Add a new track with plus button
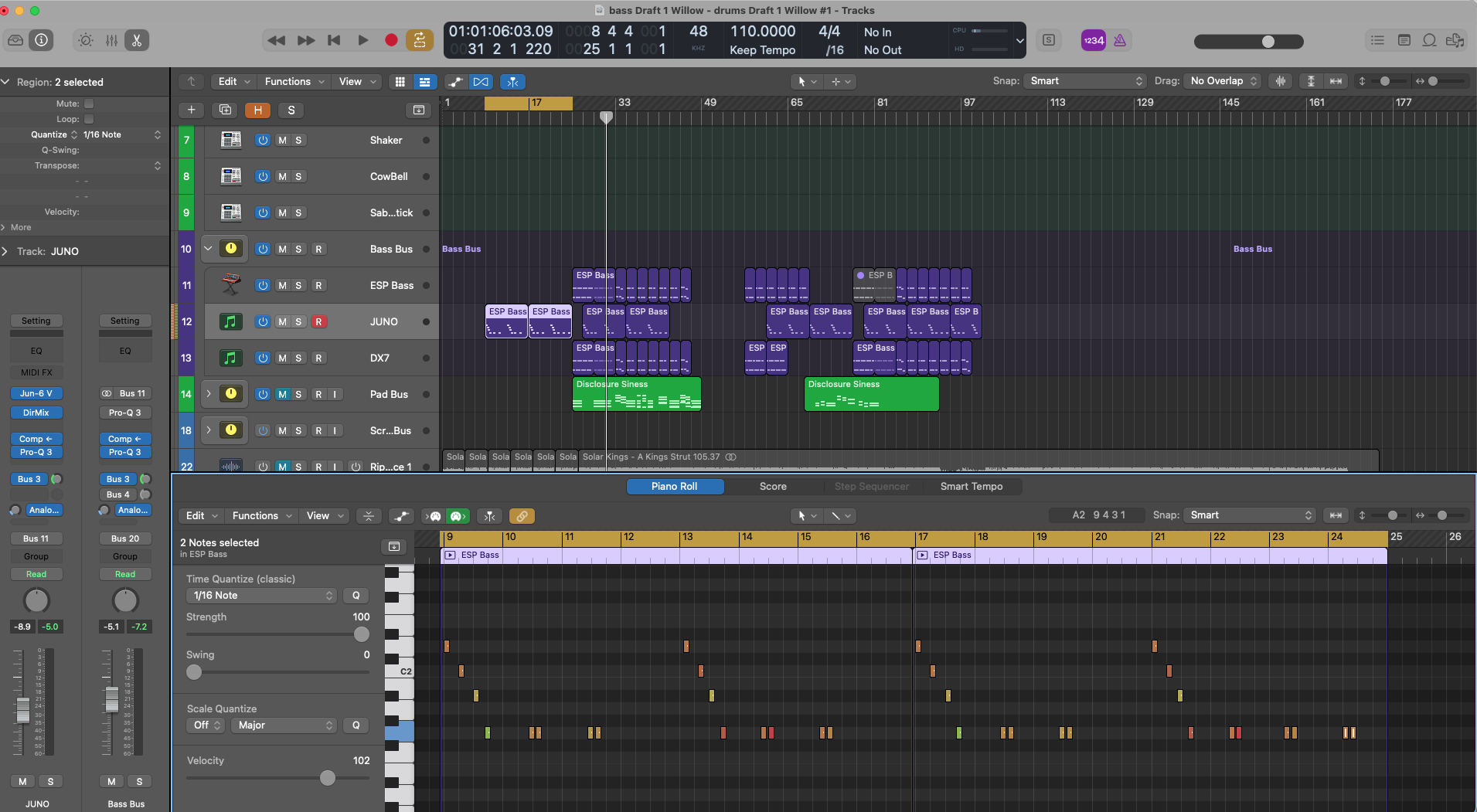 pos(192,110)
